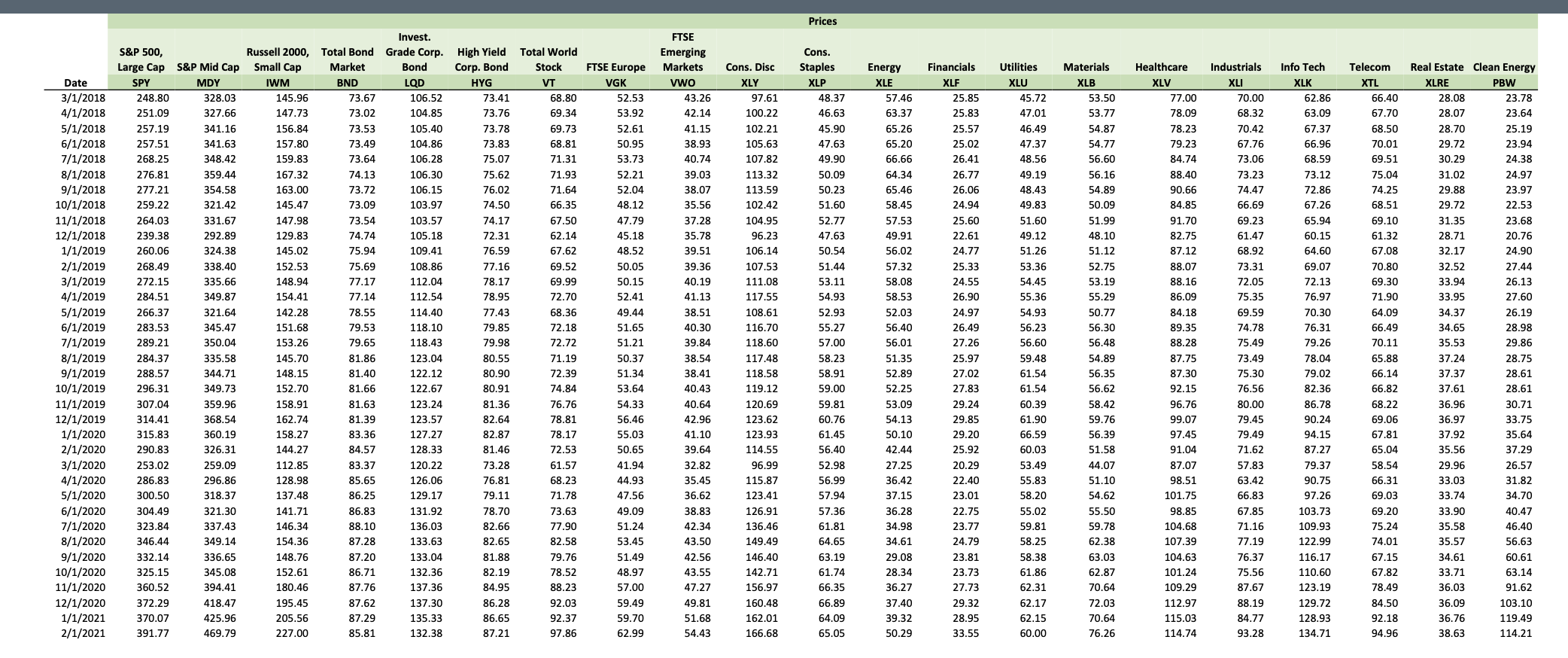Click the date cell "12/1/2018"
This screenshot has width=1568, height=658.
click(81, 236)
